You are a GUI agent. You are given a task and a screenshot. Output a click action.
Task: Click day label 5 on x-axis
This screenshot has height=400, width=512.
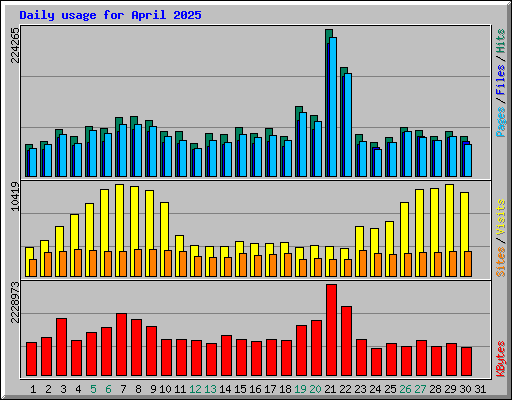93,389
